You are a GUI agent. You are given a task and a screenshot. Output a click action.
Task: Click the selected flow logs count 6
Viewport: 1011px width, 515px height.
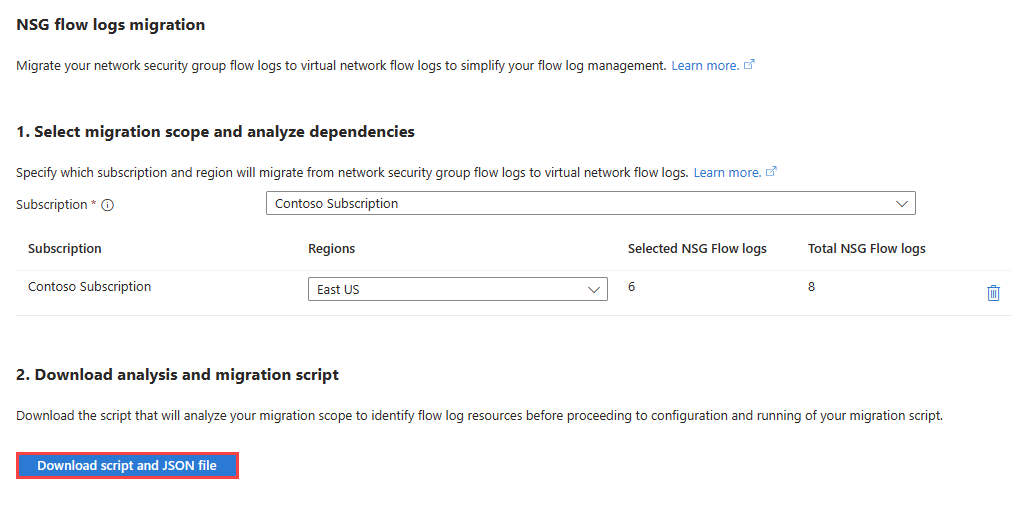click(x=631, y=286)
